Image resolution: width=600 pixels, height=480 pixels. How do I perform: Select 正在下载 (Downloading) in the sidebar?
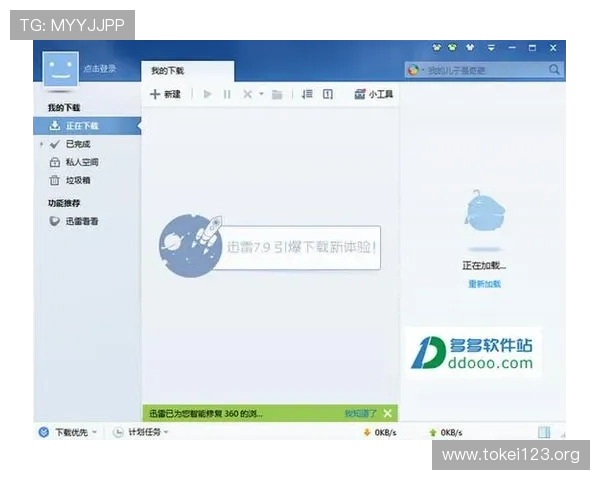coord(82,126)
